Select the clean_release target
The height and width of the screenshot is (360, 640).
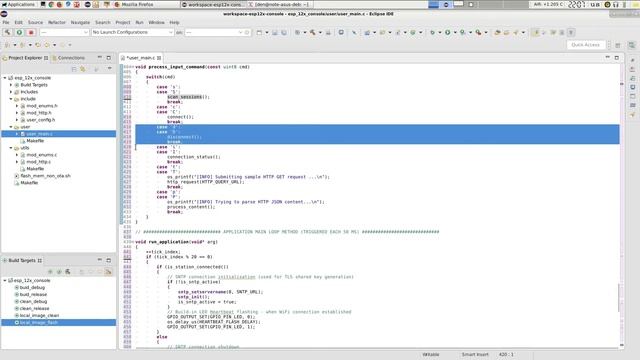(34, 309)
